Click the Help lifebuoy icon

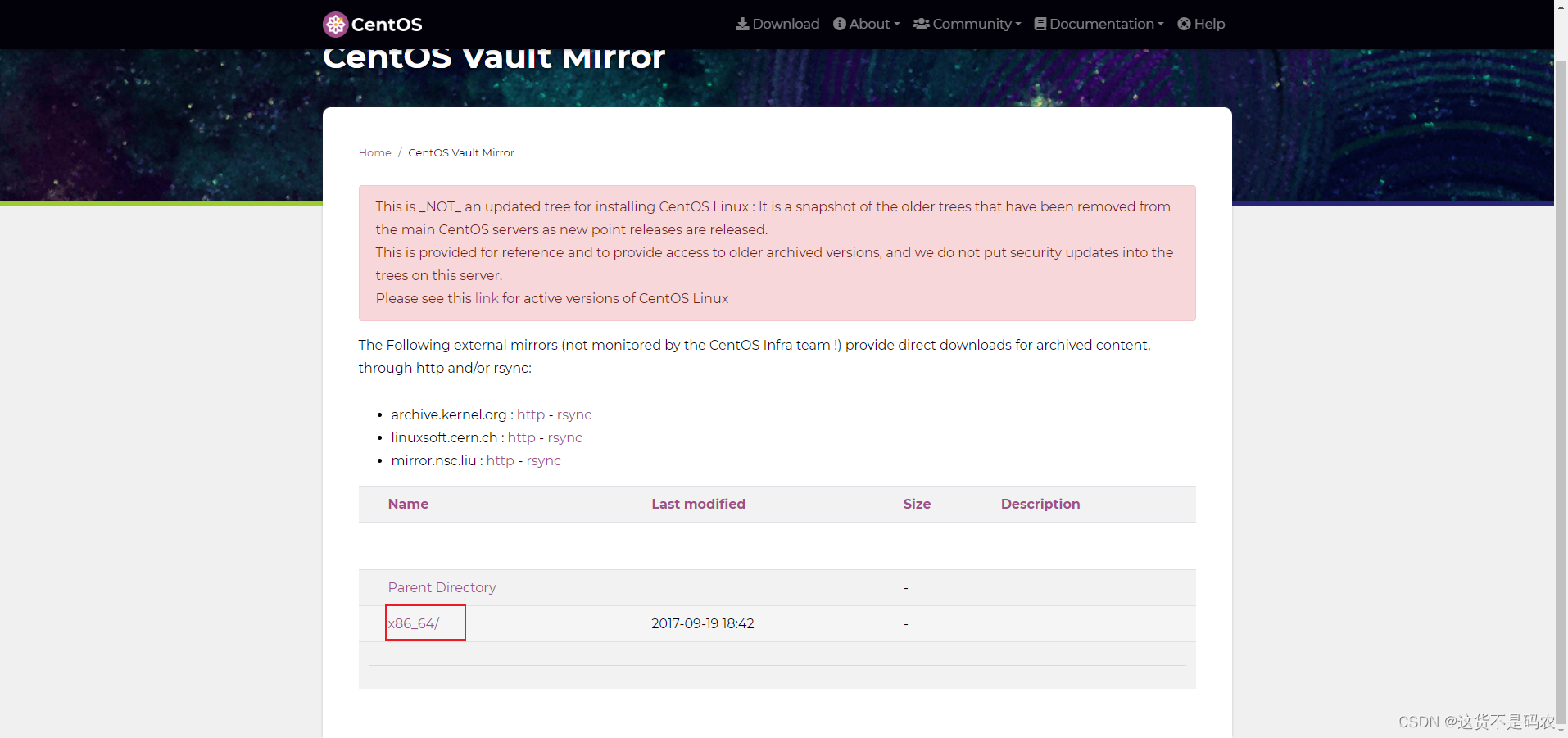click(x=1185, y=24)
